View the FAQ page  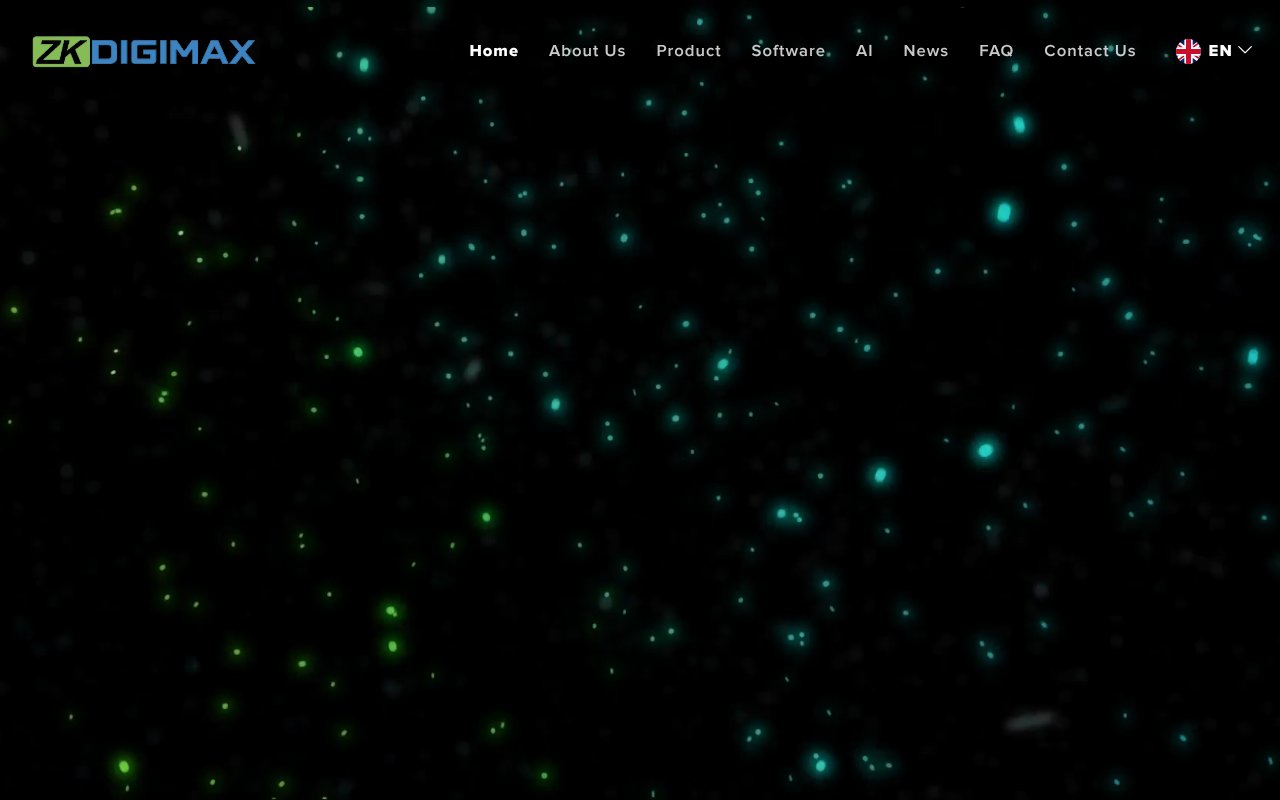996,51
